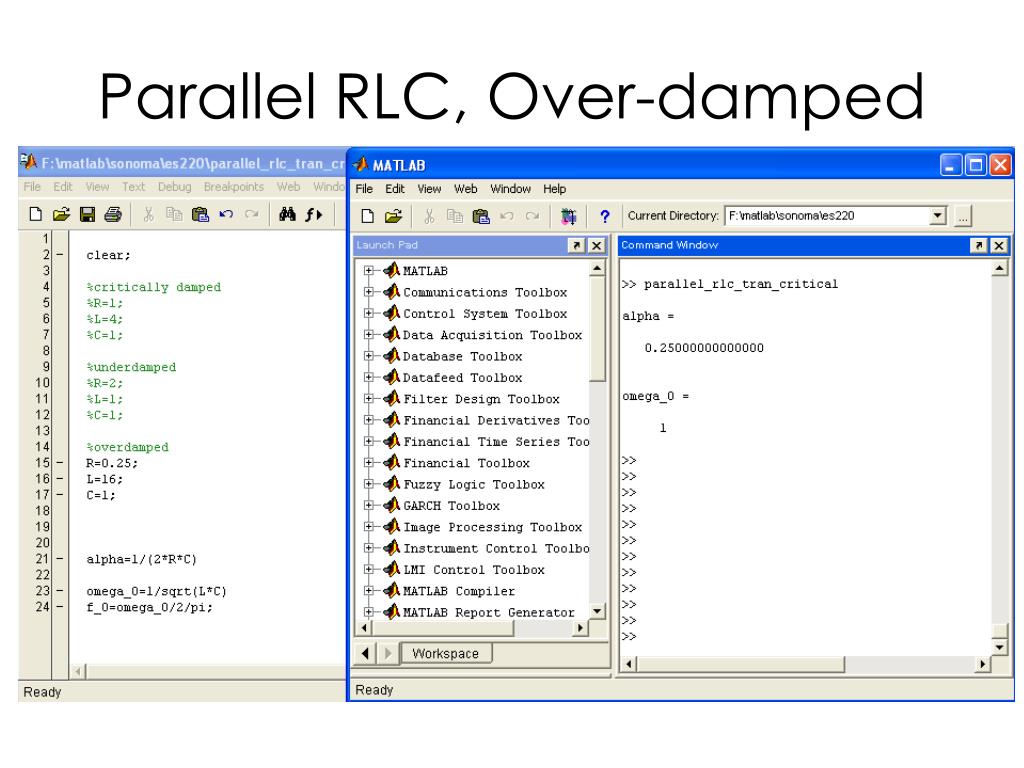Click Current Directory path field
The image size is (1024, 768).
click(827, 216)
